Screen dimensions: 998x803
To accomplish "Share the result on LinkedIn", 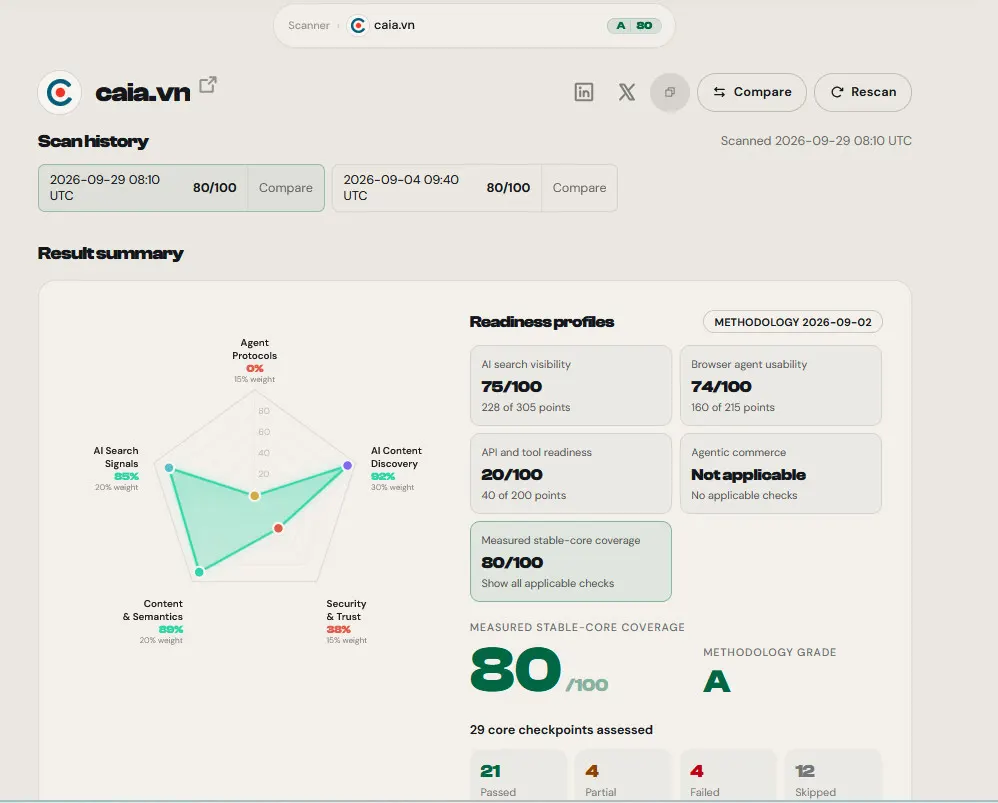I will pos(584,92).
